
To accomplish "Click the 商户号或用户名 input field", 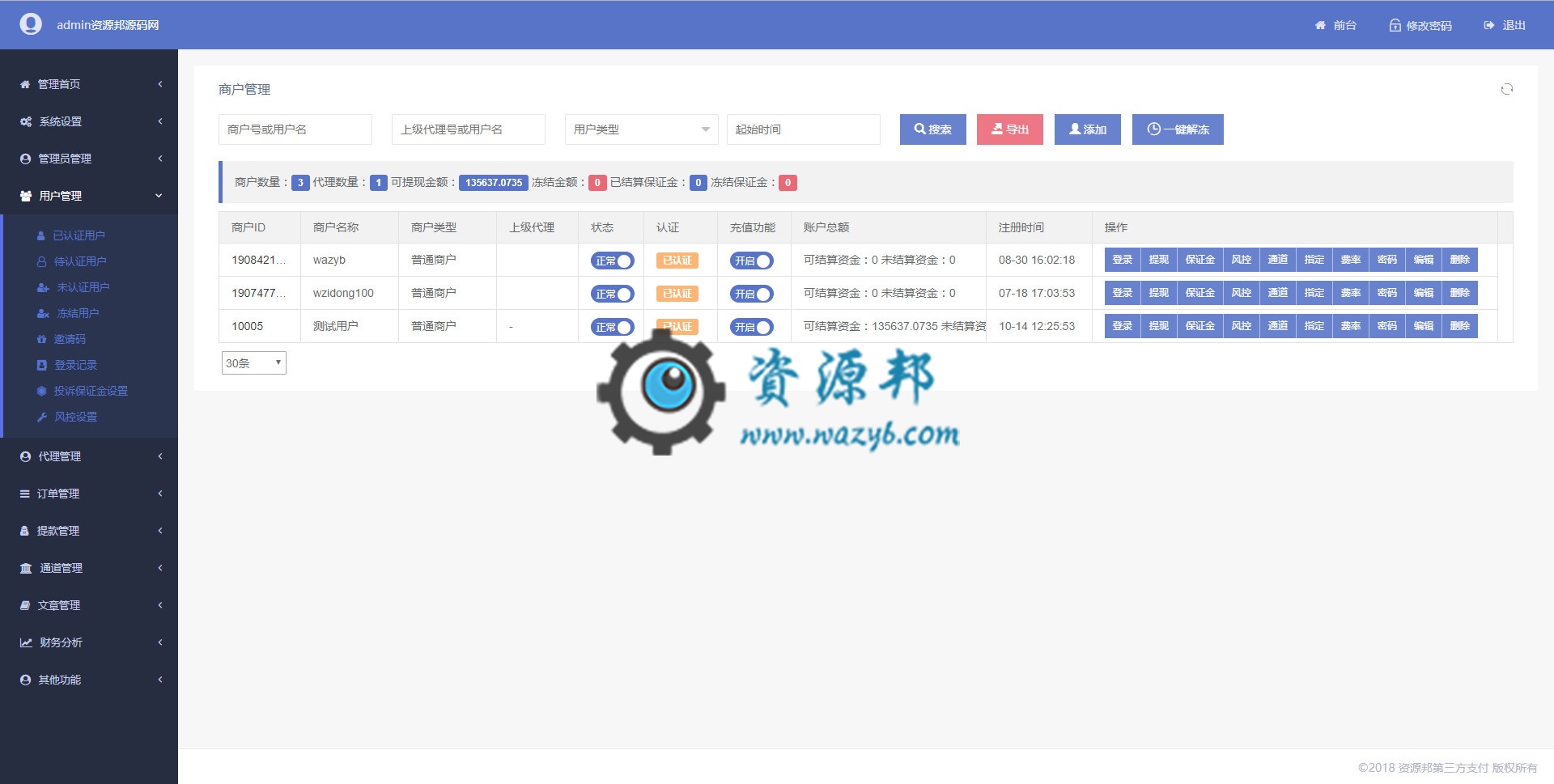I will click(x=295, y=129).
